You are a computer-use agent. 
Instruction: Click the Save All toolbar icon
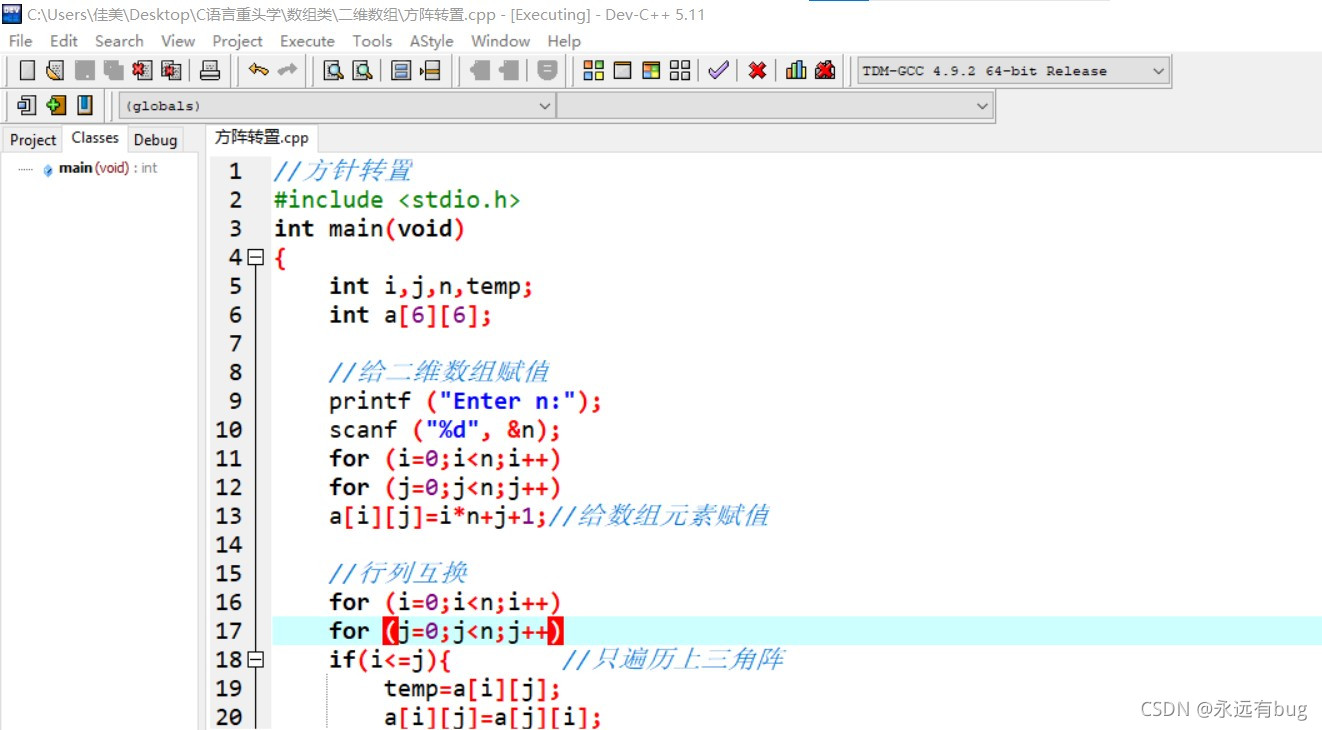(113, 71)
